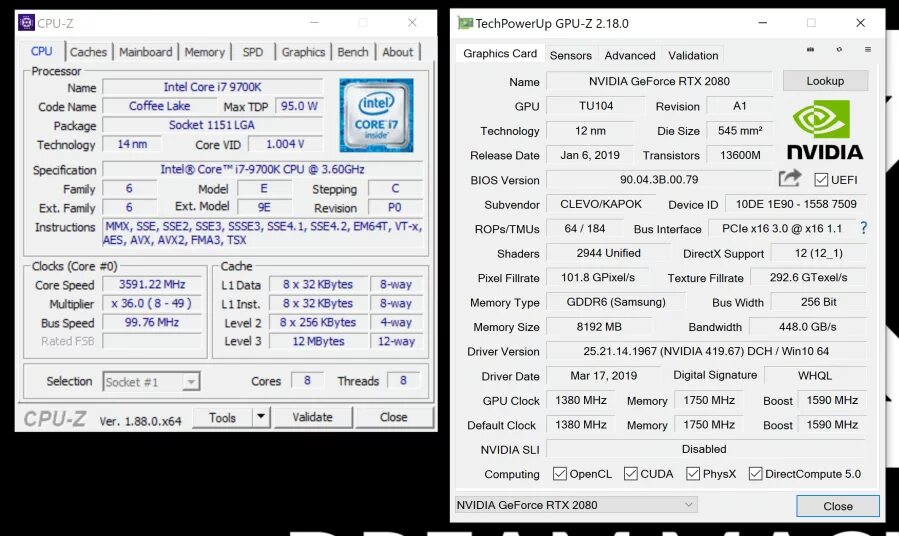This screenshot has width=899, height=536.
Task: Click the GPU-Z screenshot camera icon
Action: coord(810,50)
